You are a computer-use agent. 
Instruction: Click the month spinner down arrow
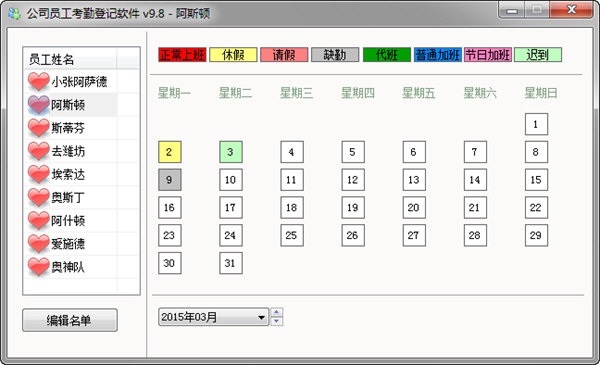click(277, 321)
